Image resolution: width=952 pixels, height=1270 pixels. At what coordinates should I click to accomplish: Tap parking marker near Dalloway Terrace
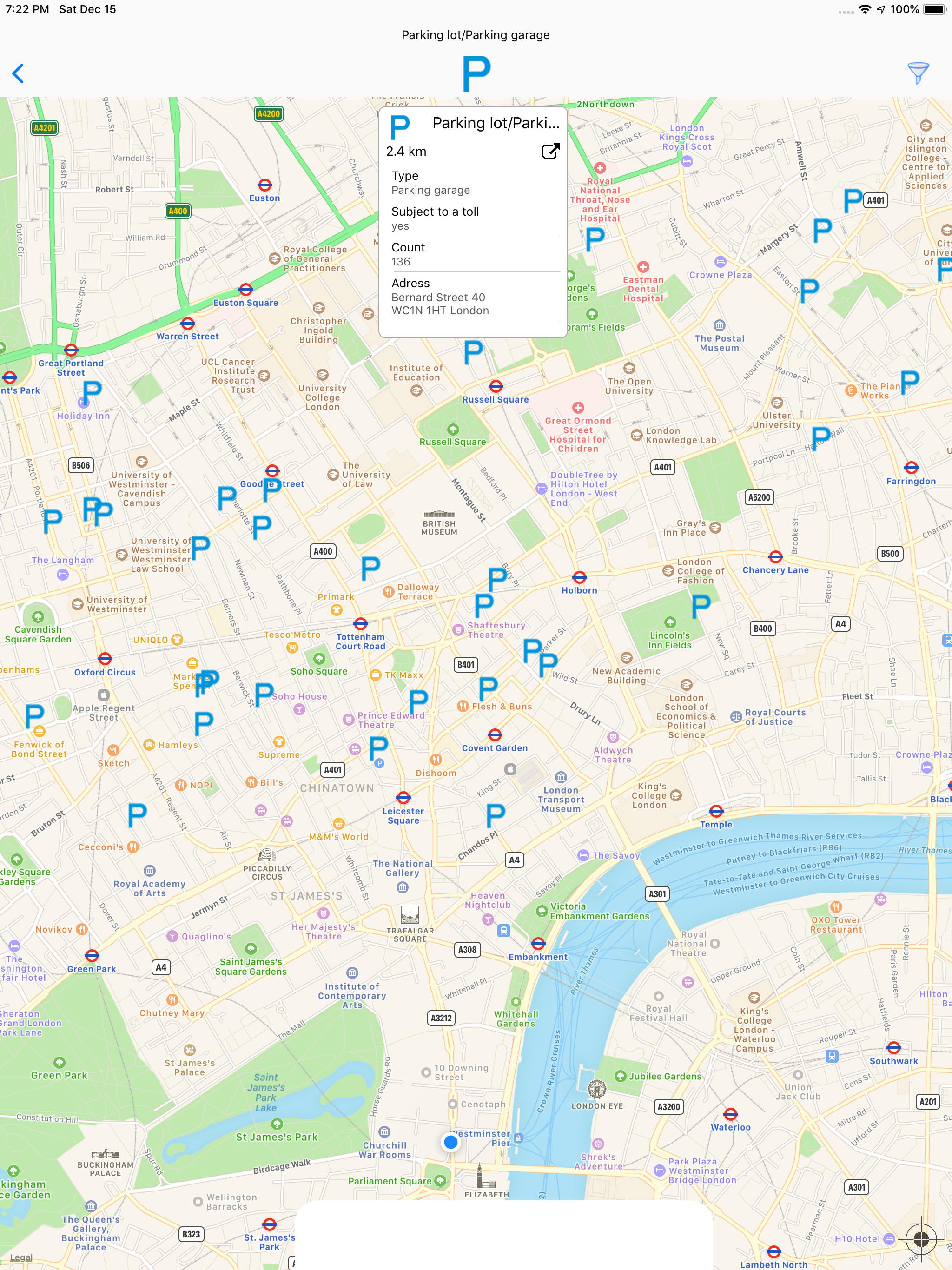[x=370, y=568]
